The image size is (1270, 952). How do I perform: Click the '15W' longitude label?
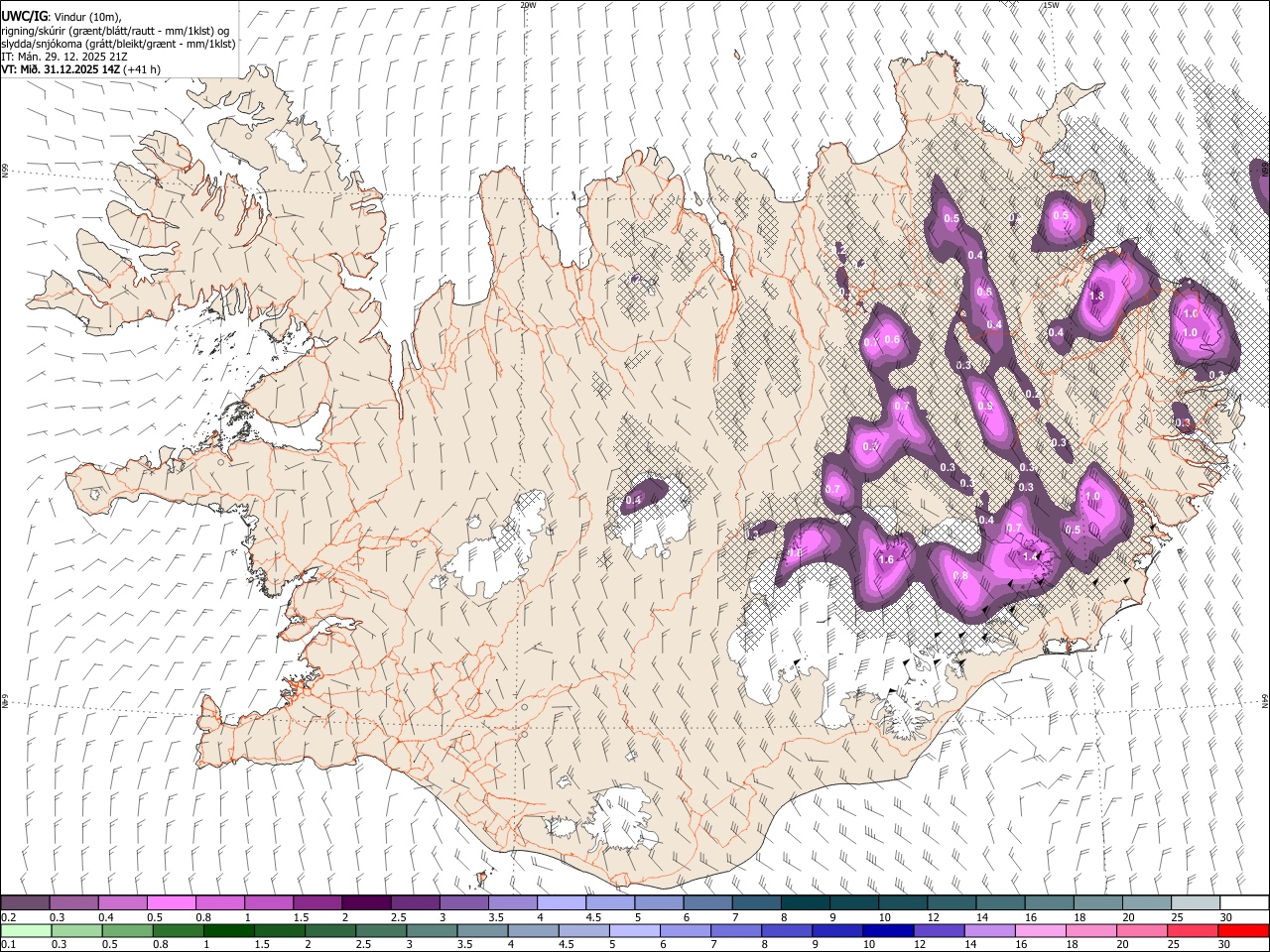1051,5
